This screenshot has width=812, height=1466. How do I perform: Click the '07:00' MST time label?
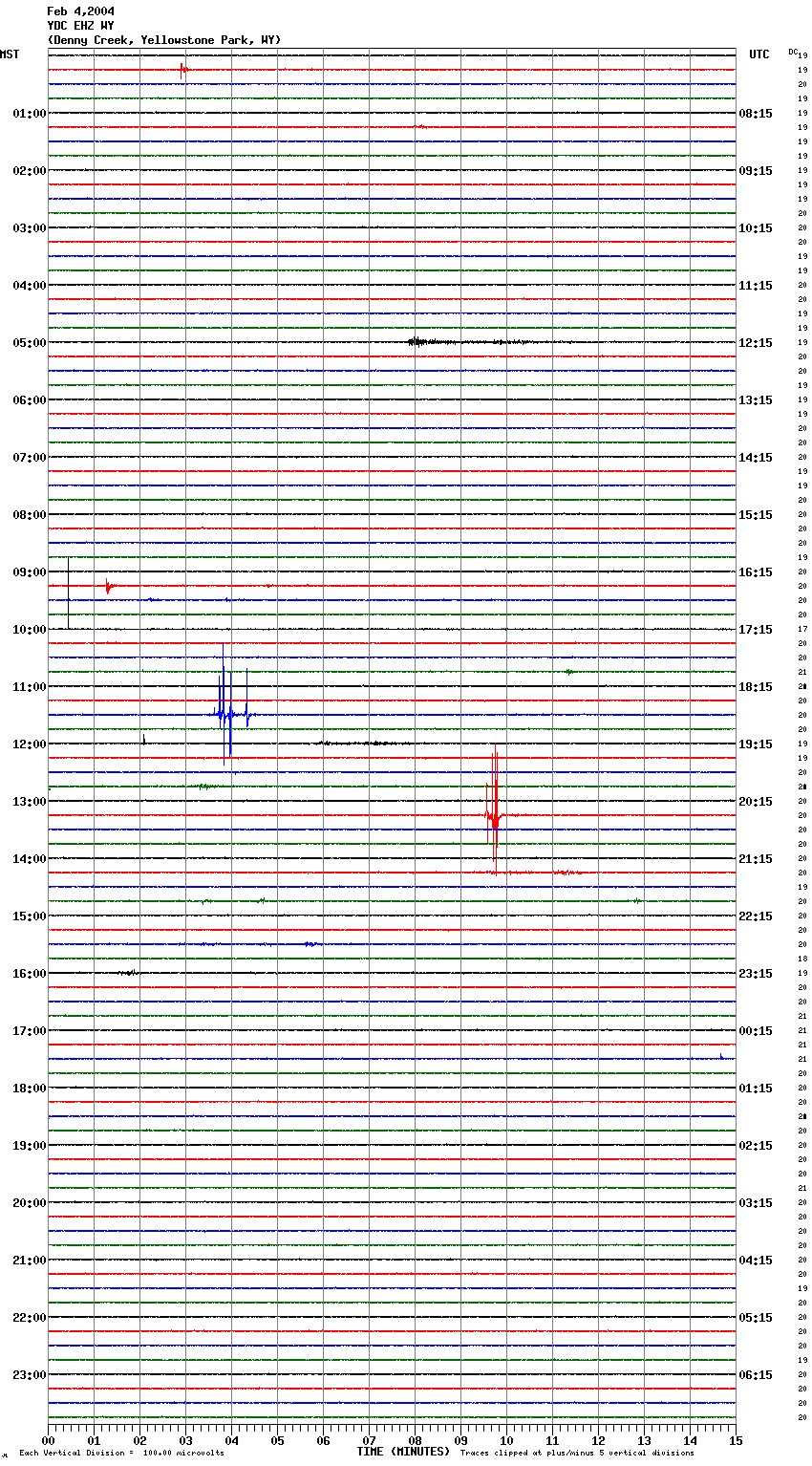click(x=30, y=458)
